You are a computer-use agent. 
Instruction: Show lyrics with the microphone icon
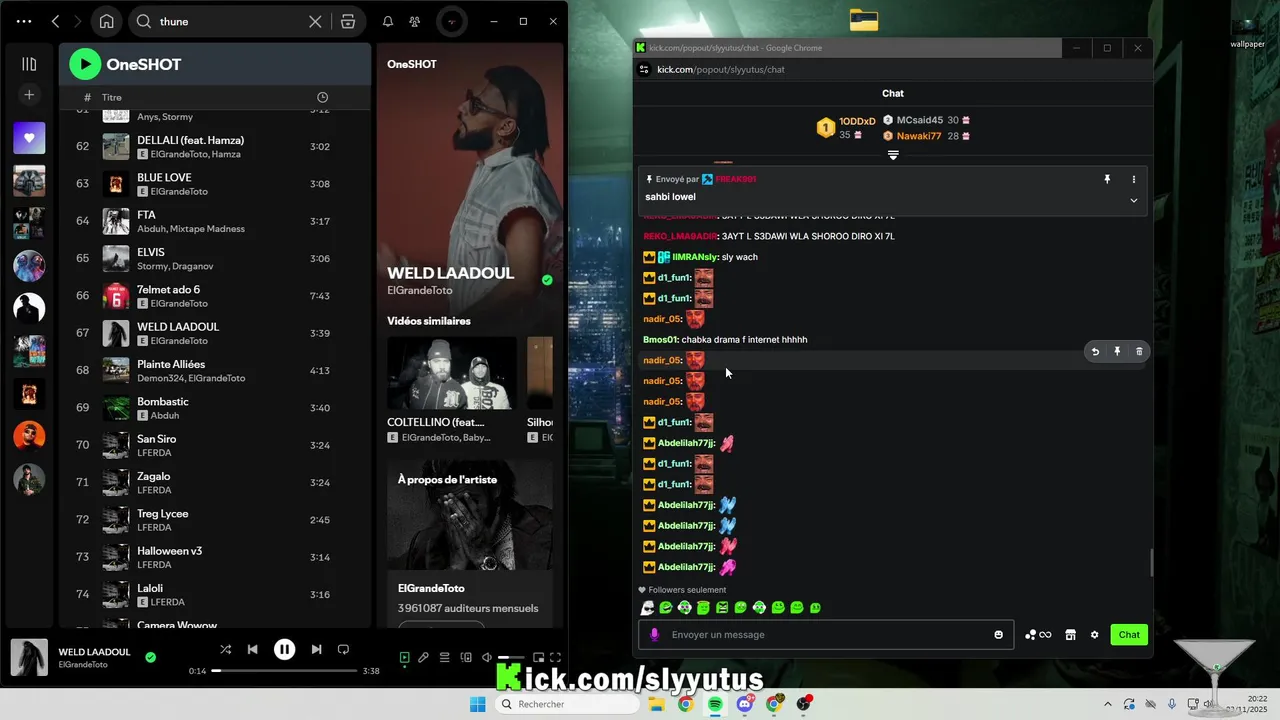(x=424, y=657)
